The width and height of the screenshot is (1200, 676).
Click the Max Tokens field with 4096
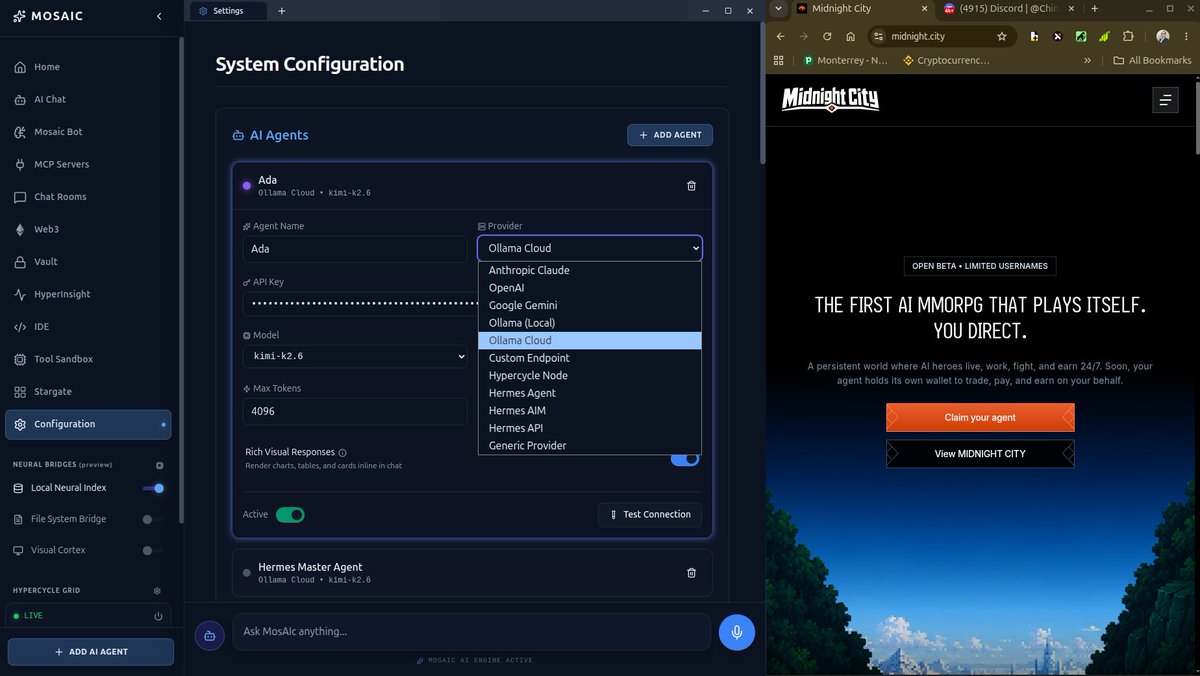click(x=355, y=411)
